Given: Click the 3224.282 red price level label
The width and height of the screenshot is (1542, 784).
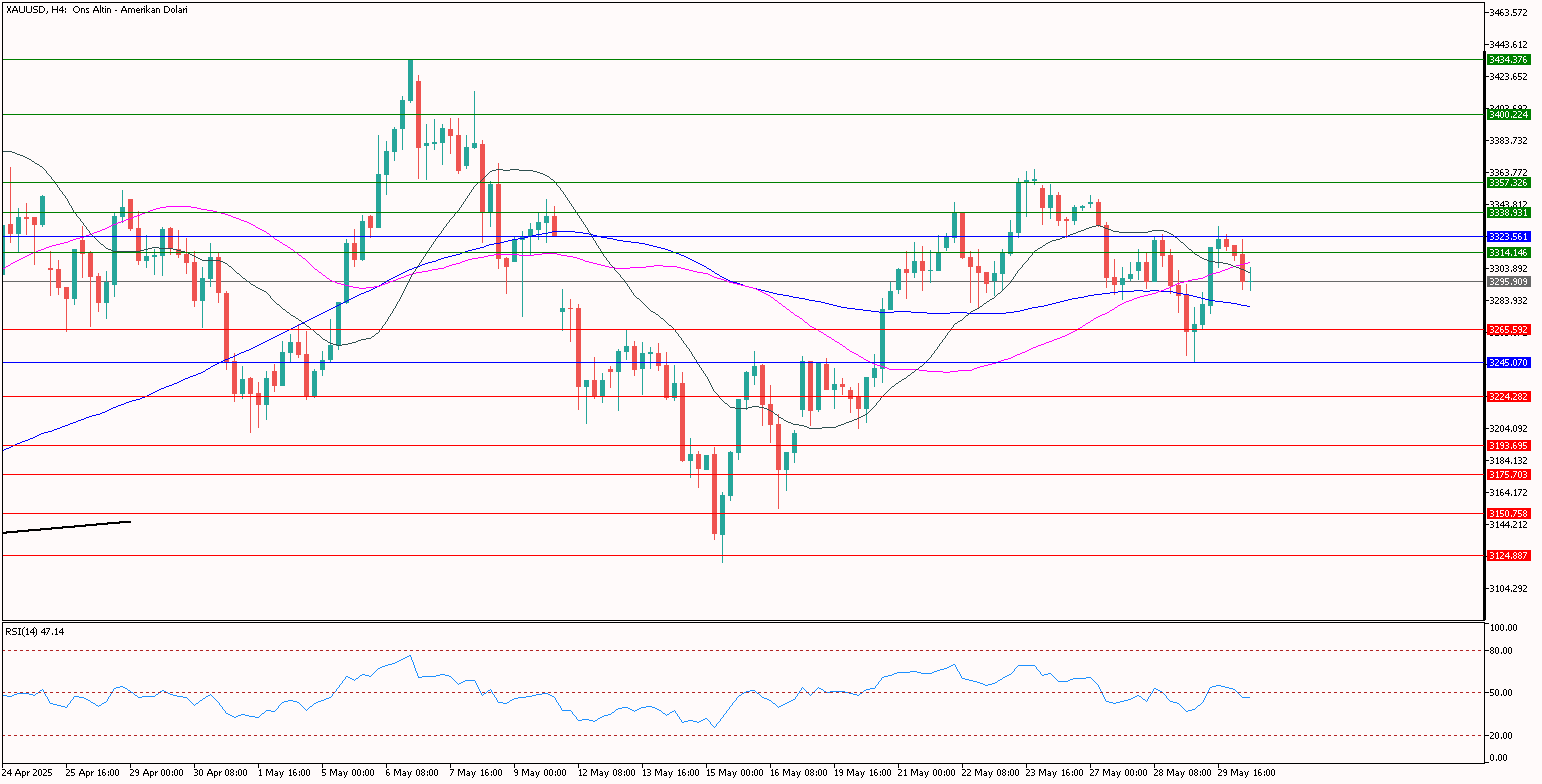Looking at the screenshot, I should pos(1509,396).
